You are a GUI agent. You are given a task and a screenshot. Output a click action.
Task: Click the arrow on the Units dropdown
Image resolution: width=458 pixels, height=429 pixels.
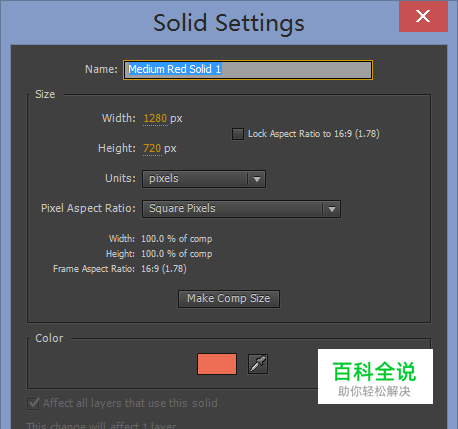257,179
